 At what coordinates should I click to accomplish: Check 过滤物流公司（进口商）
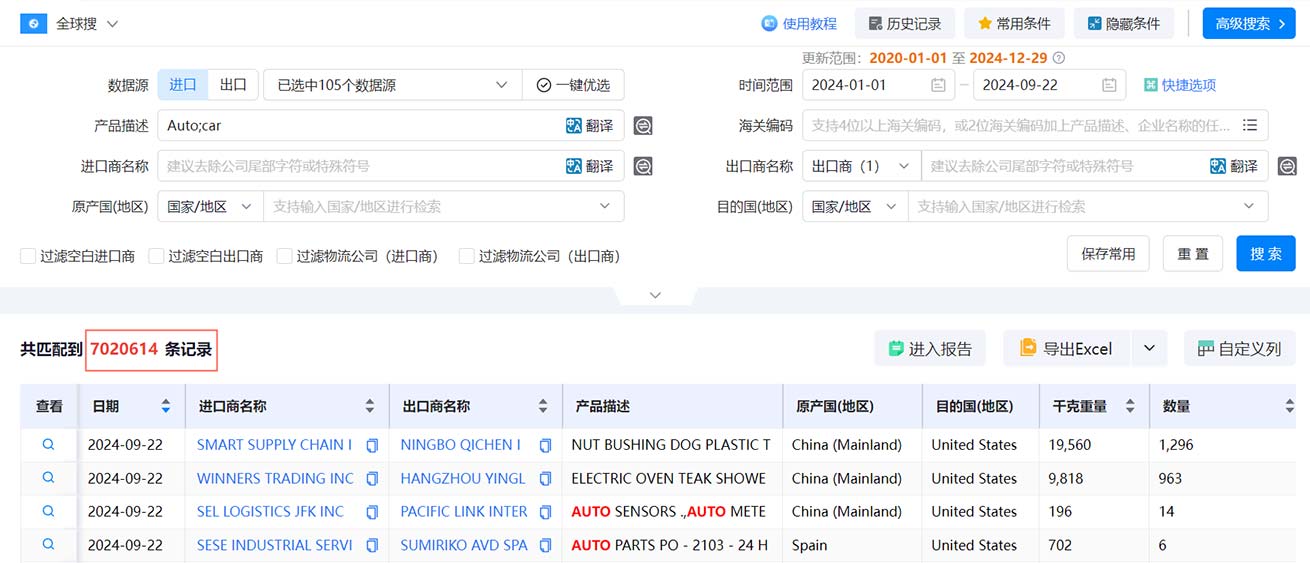coord(284,256)
